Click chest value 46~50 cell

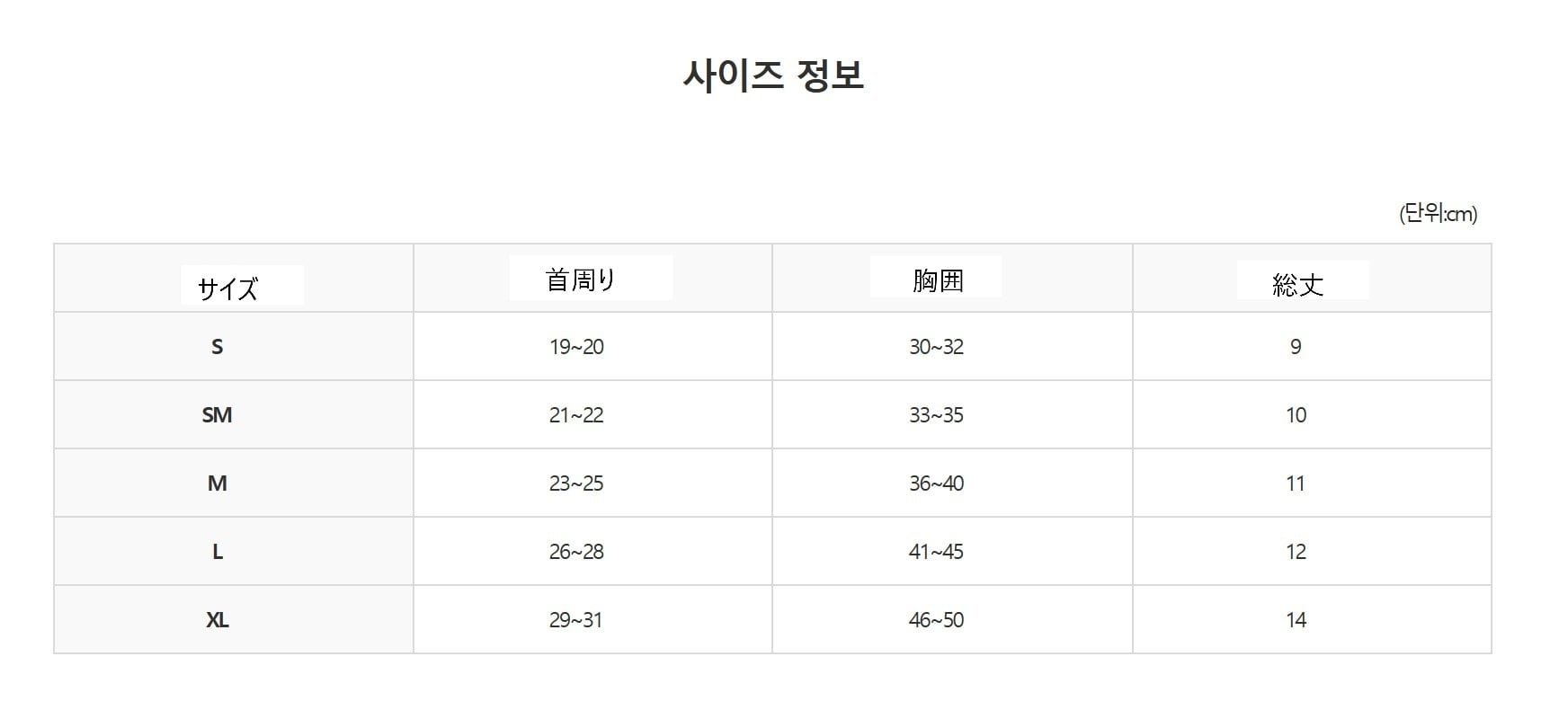pos(952,620)
